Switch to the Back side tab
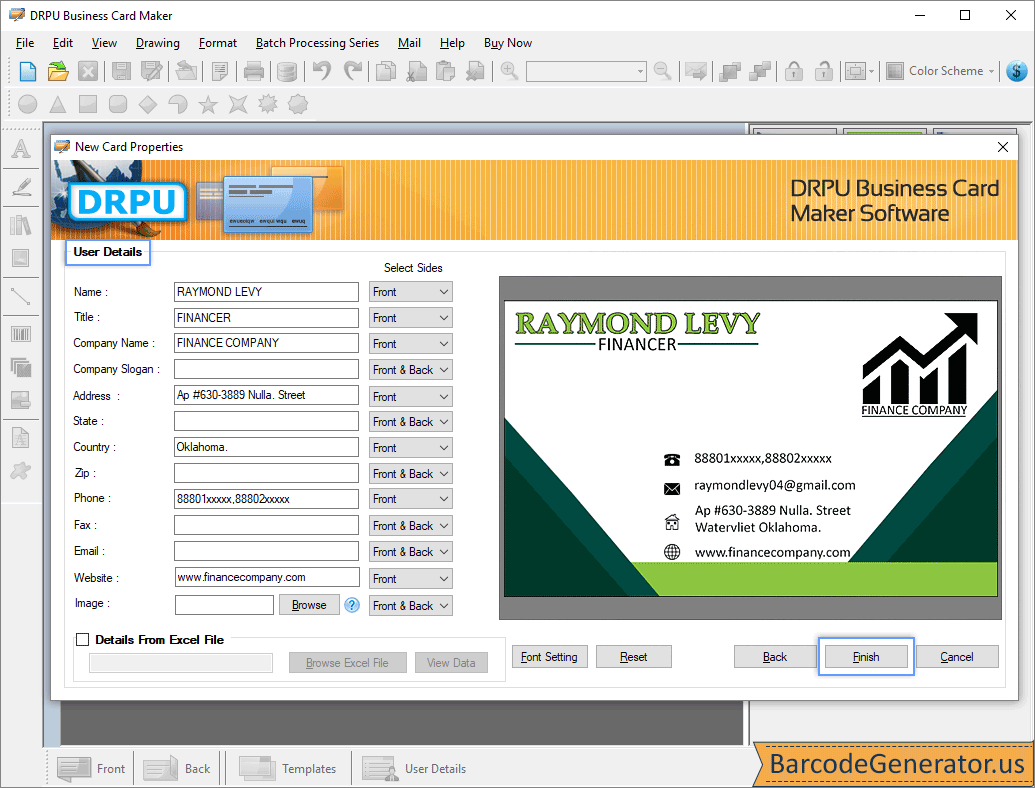1035x788 pixels. point(177,769)
